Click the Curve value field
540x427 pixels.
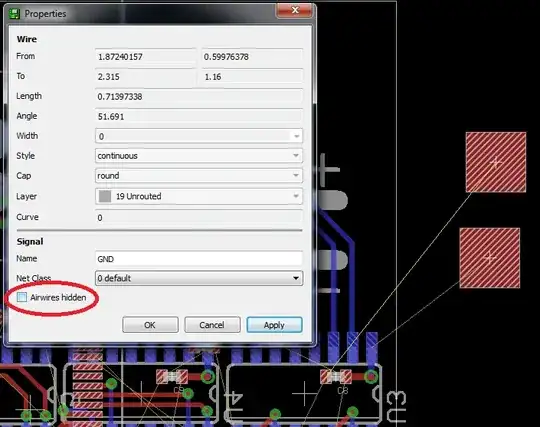coord(199,218)
